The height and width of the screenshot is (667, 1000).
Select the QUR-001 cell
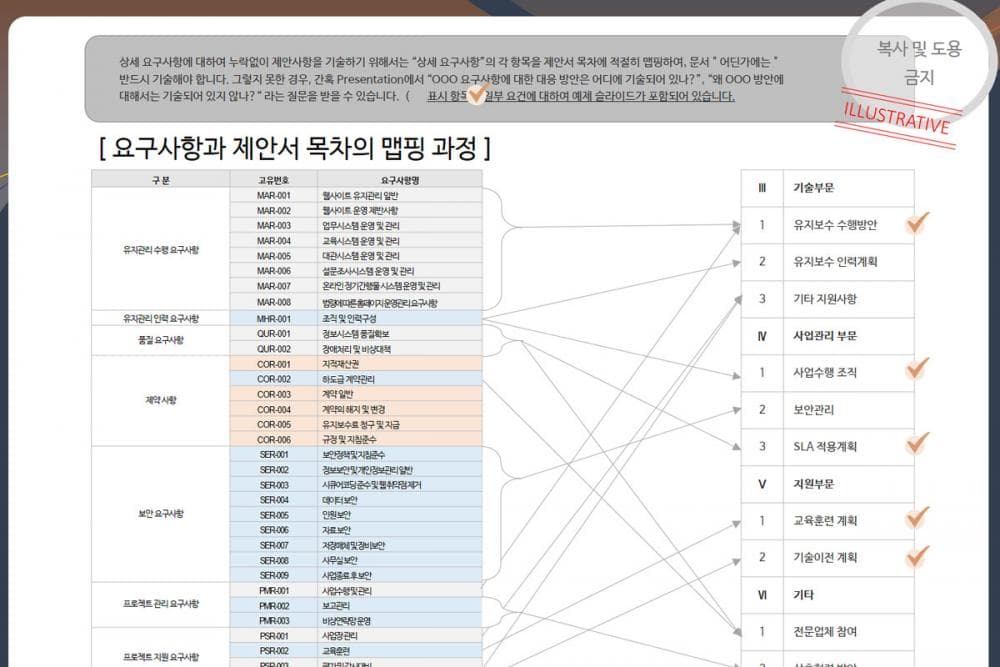point(274,334)
